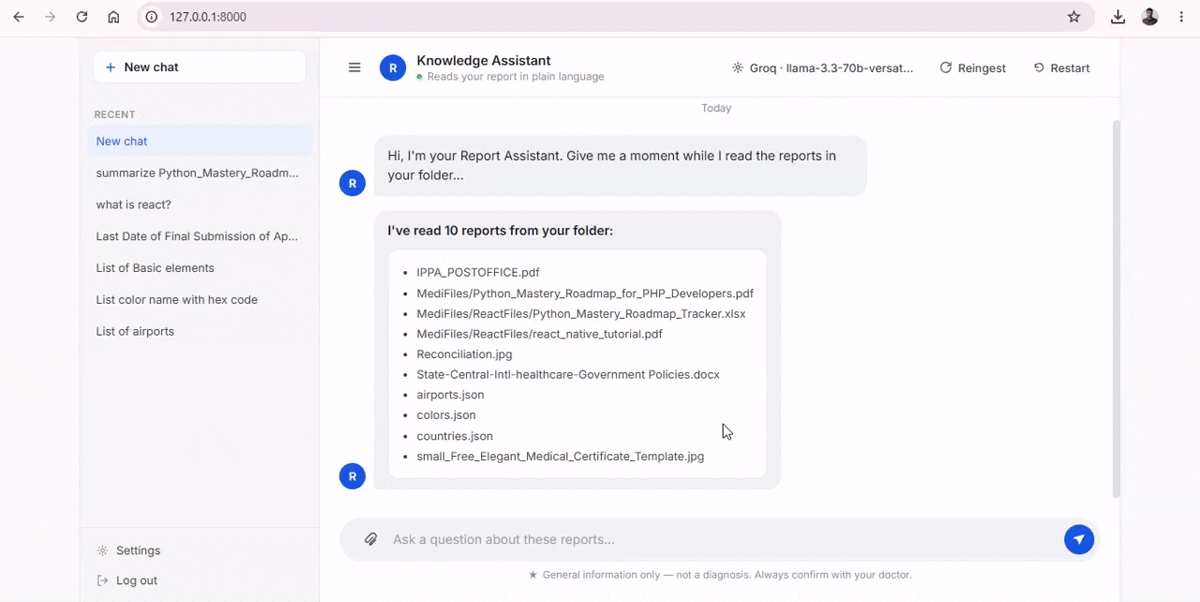
Task: Click the attach file paperclip icon
Action: click(x=371, y=539)
